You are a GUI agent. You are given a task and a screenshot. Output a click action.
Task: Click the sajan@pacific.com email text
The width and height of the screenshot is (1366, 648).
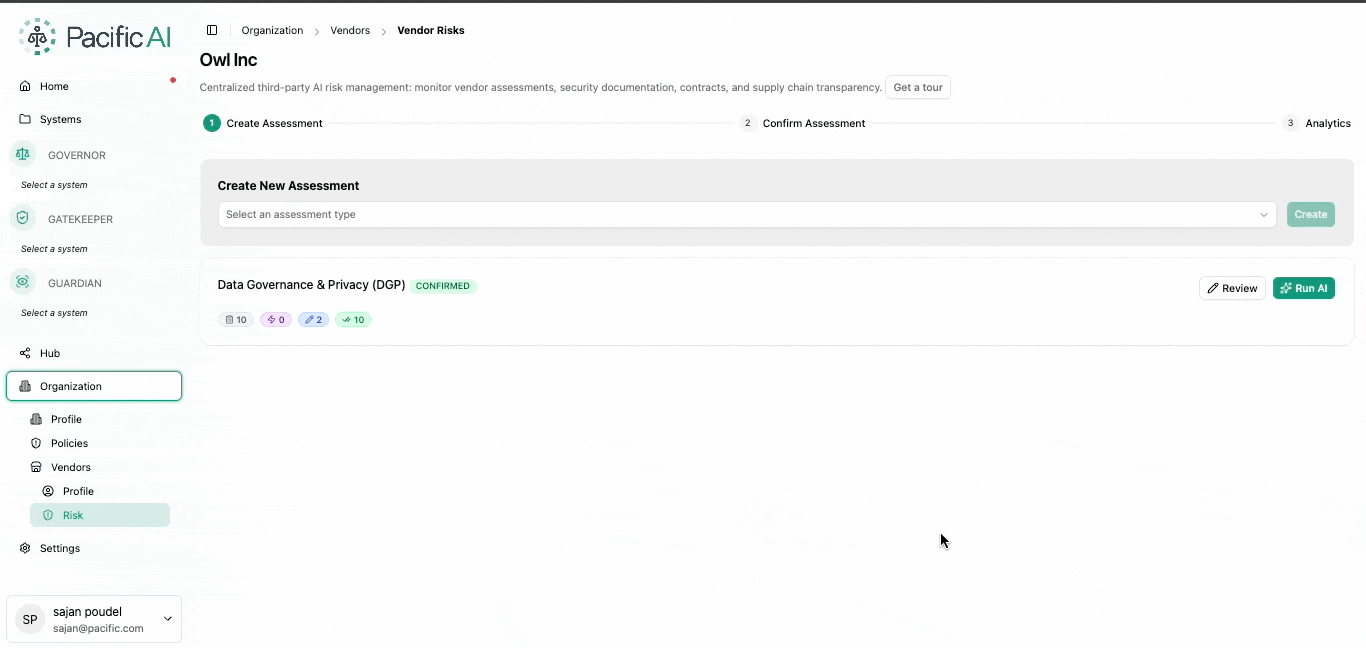click(x=98, y=629)
